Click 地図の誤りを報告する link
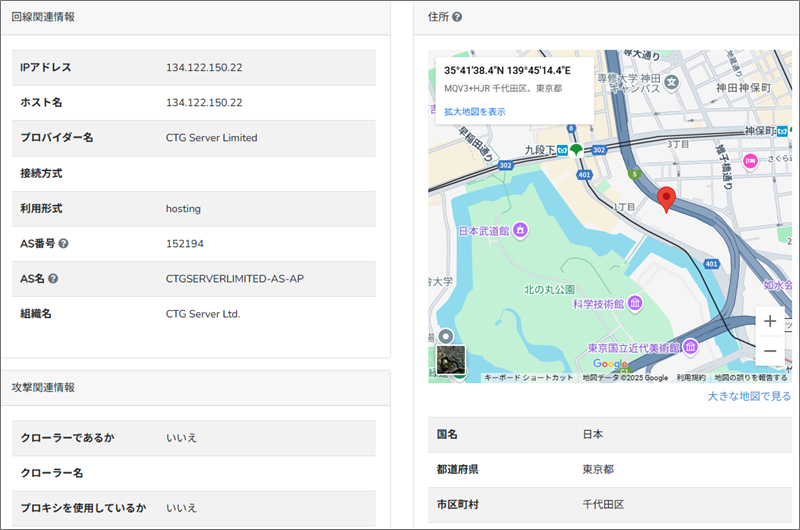 [751, 377]
